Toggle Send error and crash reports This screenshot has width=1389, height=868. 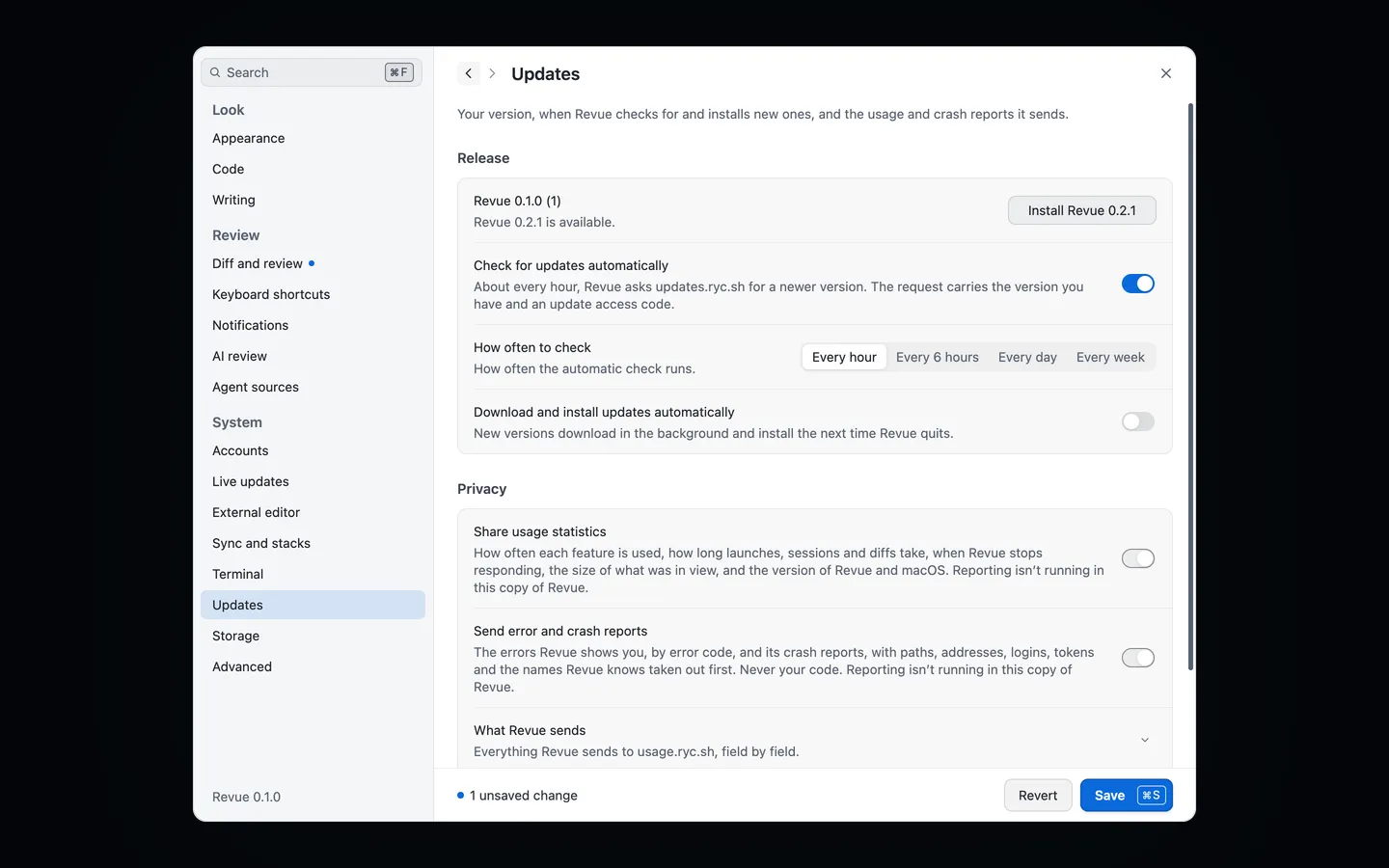(x=1138, y=658)
